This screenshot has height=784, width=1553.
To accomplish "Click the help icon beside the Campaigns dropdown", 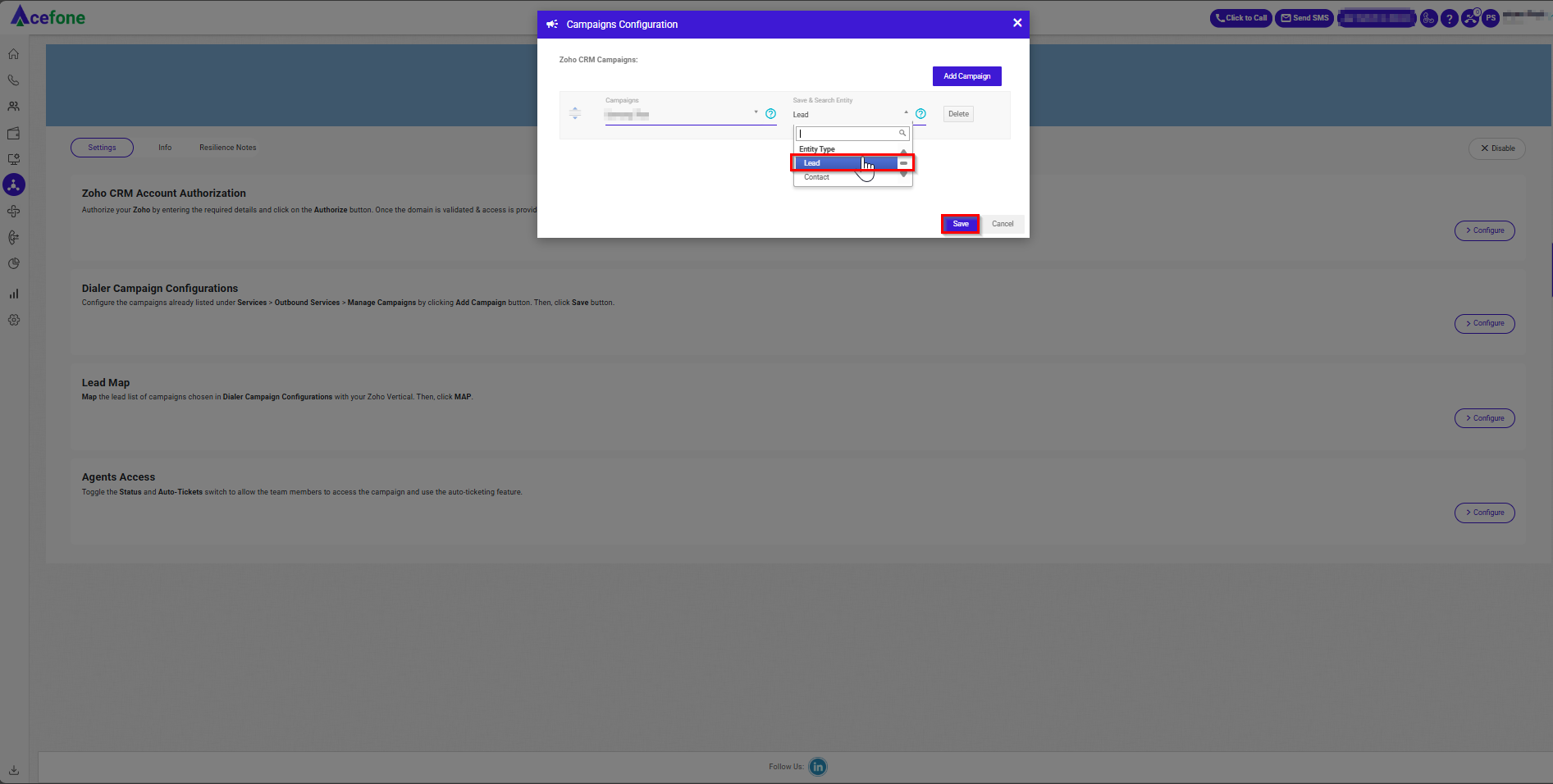I will [x=770, y=114].
